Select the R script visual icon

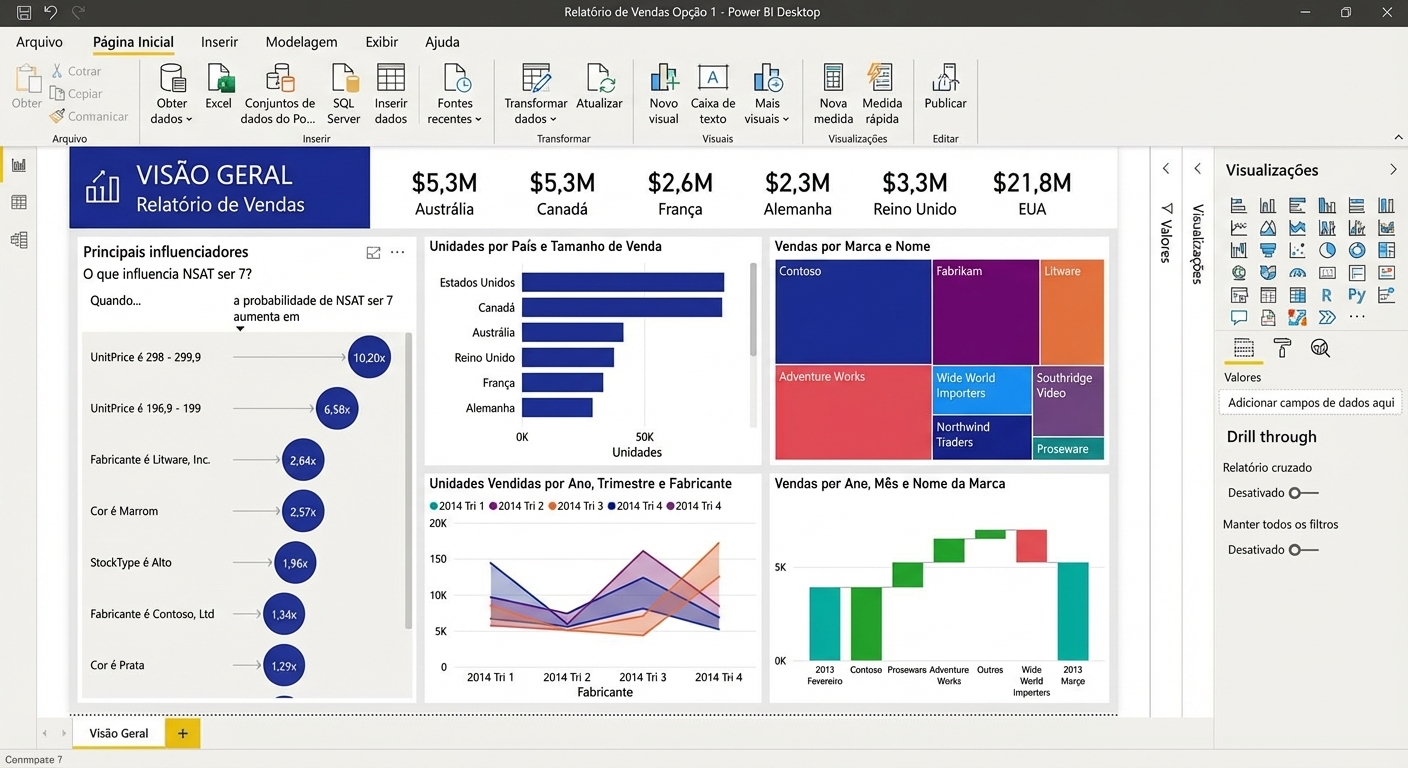click(1327, 295)
